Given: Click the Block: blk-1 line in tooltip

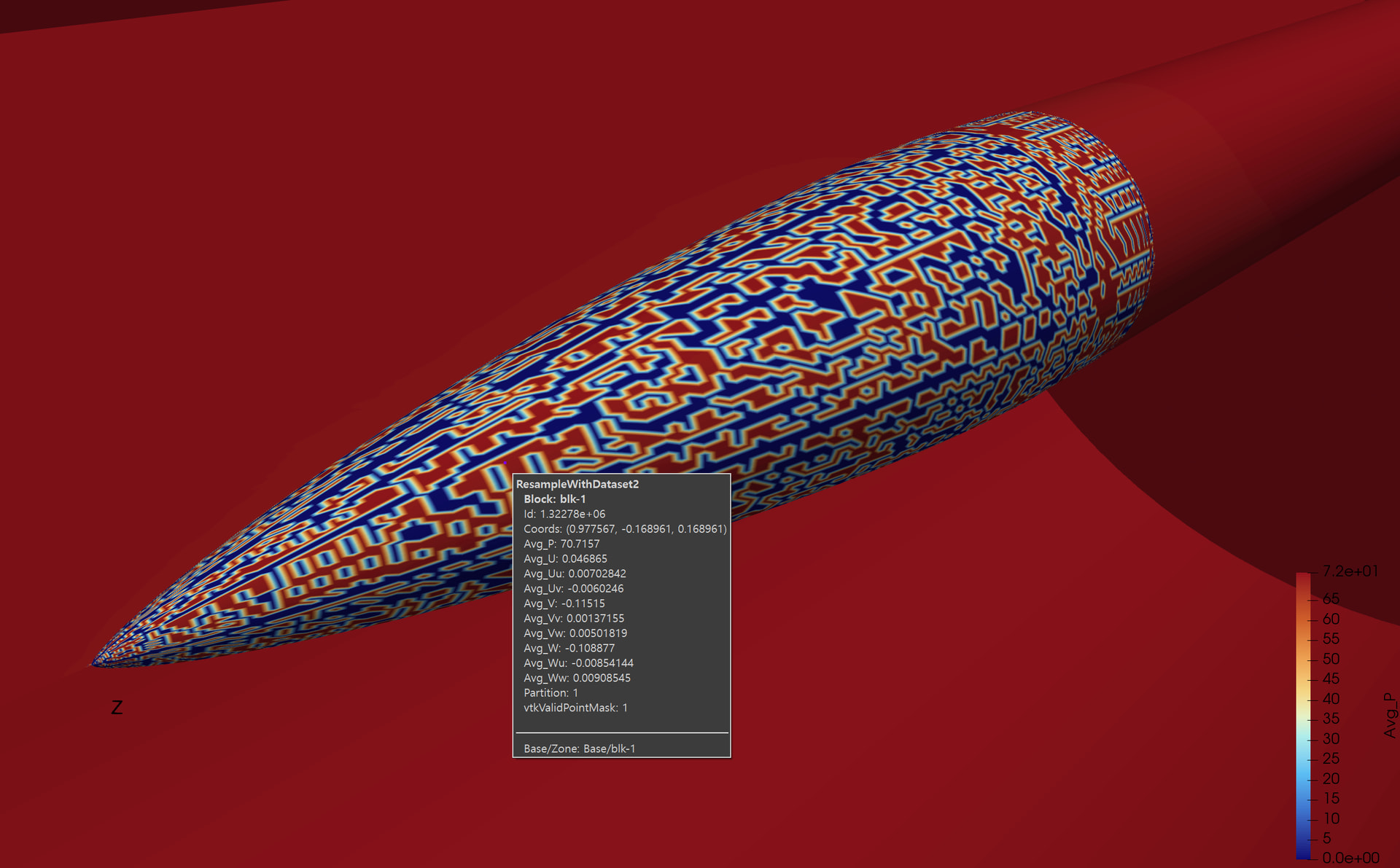Looking at the screenshot, I should tap(554, 499).
